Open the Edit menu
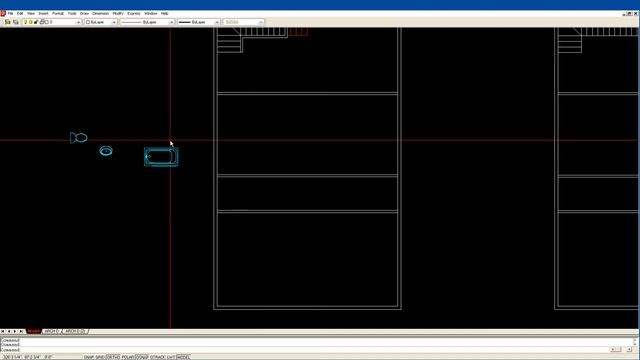This screenshot has width=640, height=360. pyautogui.click(x=20, y=13)
